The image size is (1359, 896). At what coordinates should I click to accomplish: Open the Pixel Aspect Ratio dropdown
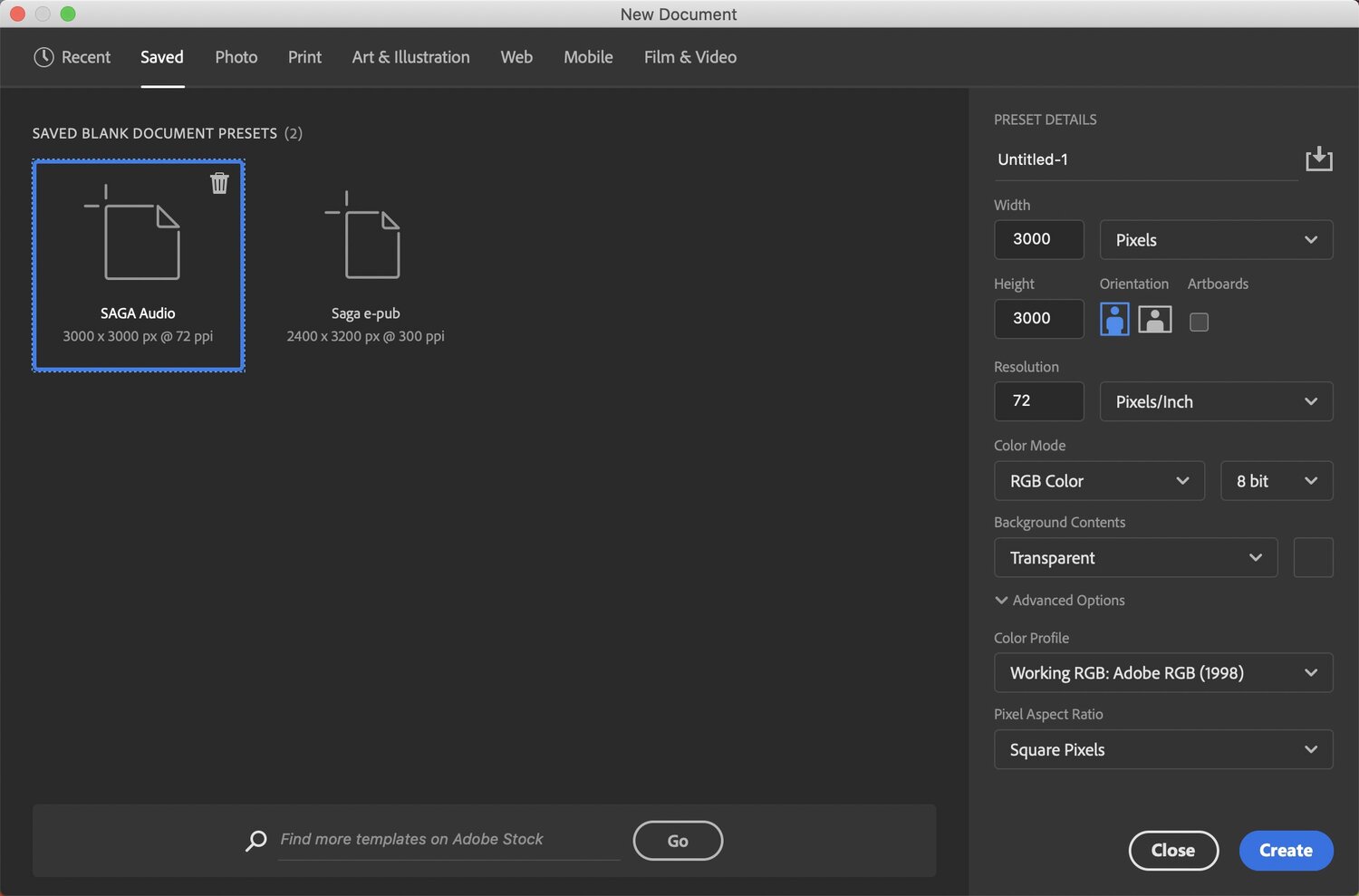[1163, 750]
